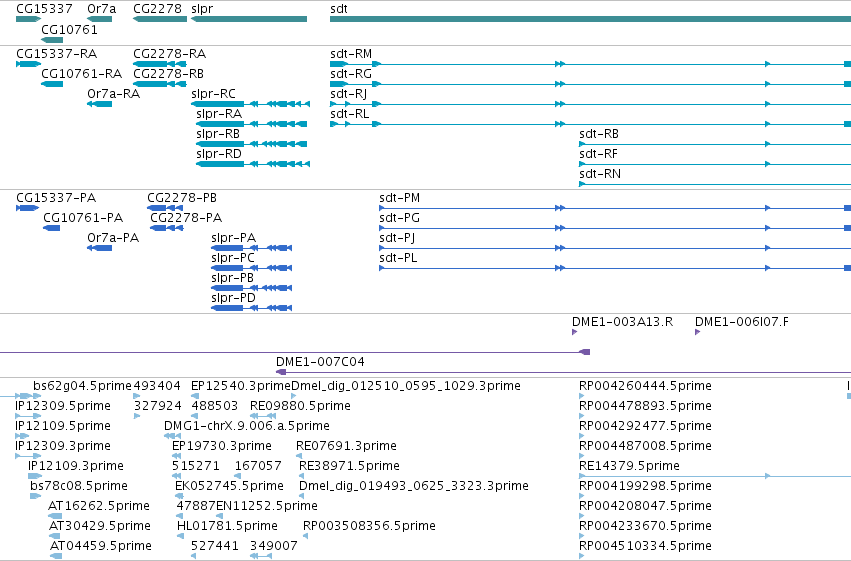Select the CG15337 gene label
Screen dimensions: 851x561
point(44,9)
